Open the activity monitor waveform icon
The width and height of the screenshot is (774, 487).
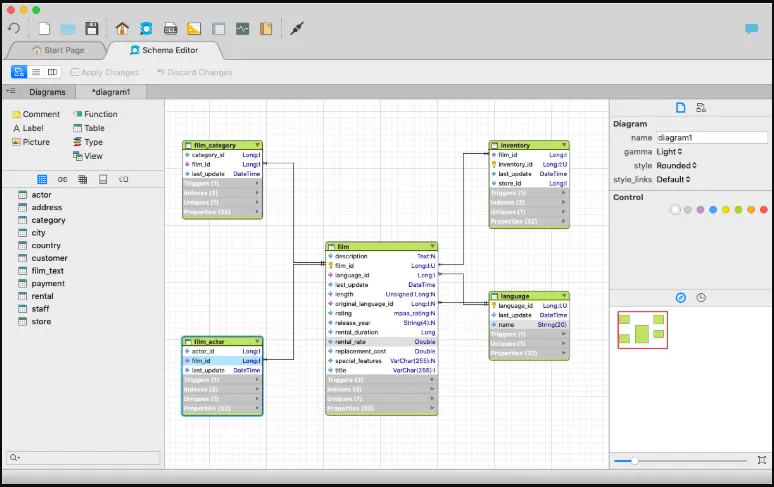click(242, 29)
